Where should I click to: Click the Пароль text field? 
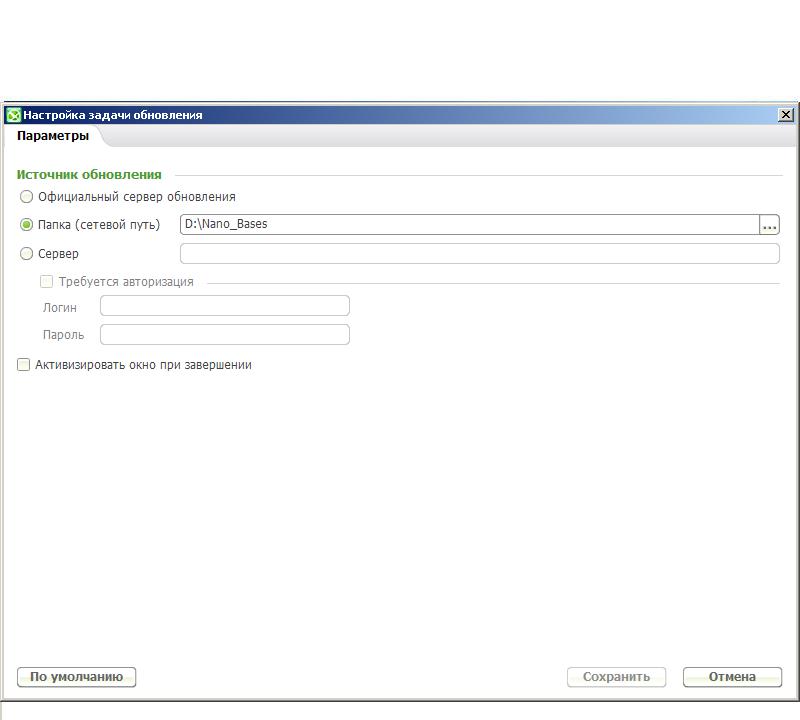point(225,335)
